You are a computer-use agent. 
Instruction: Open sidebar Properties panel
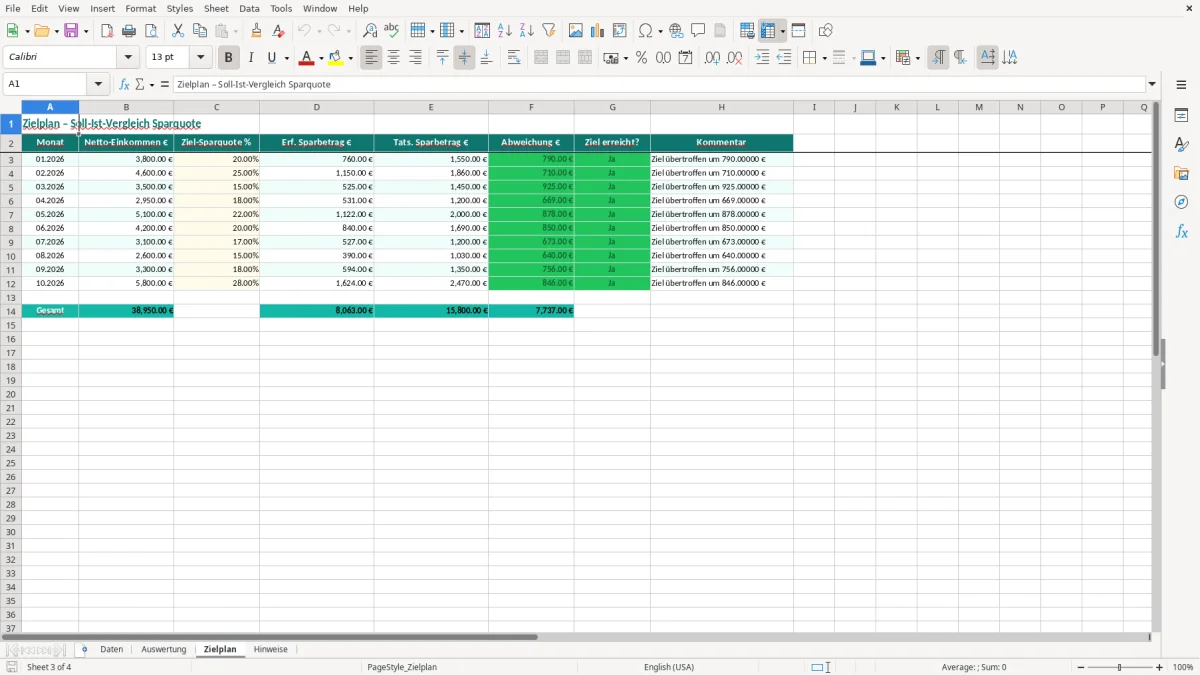coord(1181,115)
